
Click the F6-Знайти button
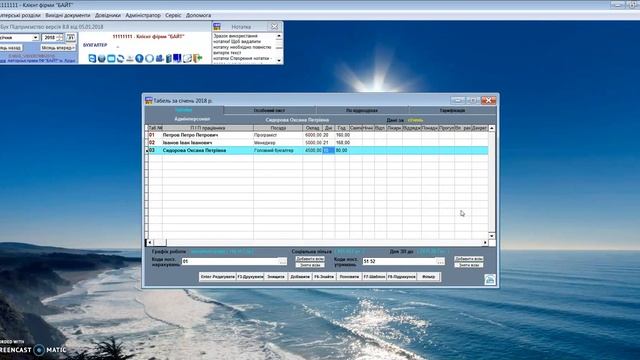click(324, 277)
